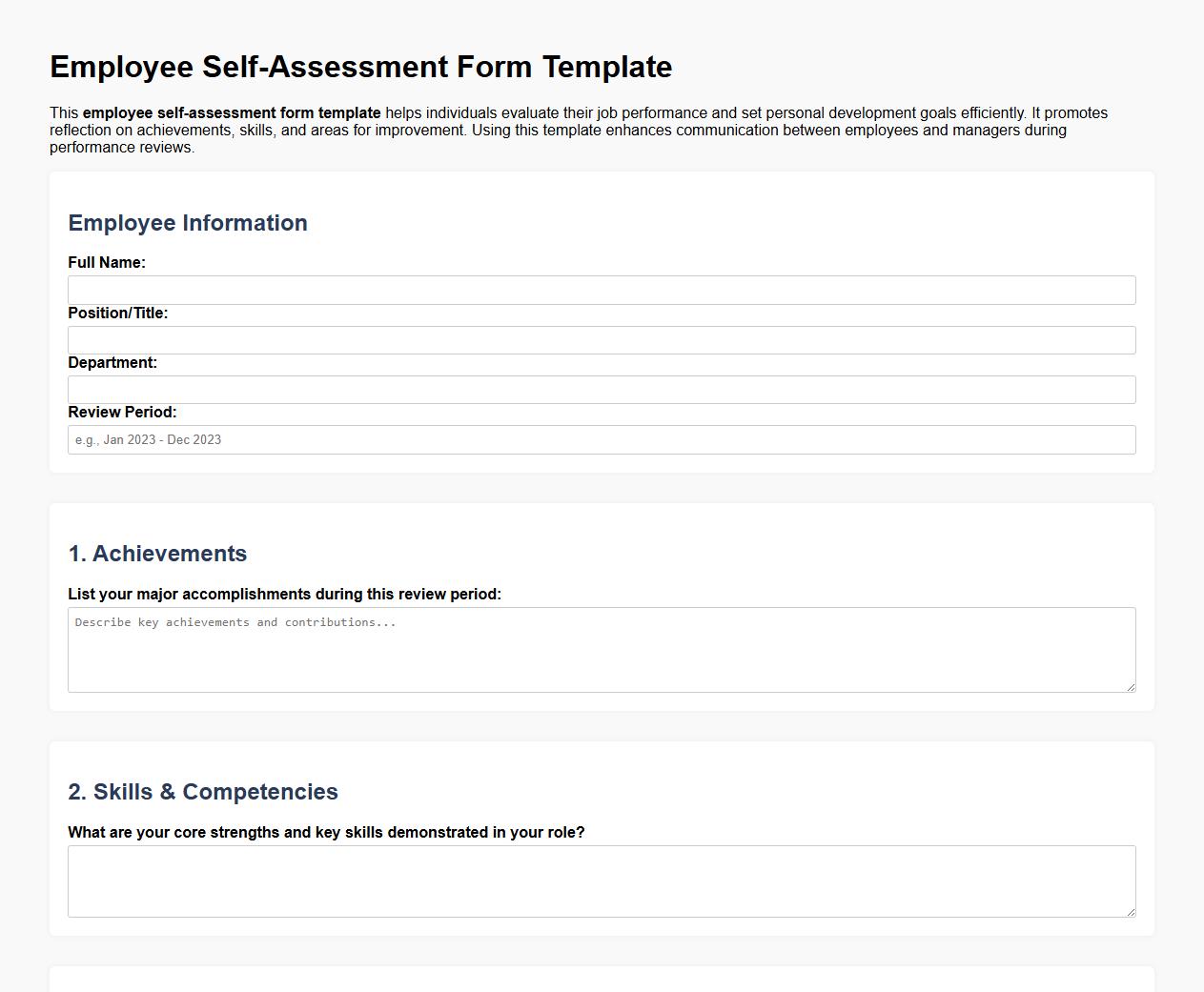The image size is (1204, 992).
Task: Click the partially visible card at page bottom
Action: (602, 982)
